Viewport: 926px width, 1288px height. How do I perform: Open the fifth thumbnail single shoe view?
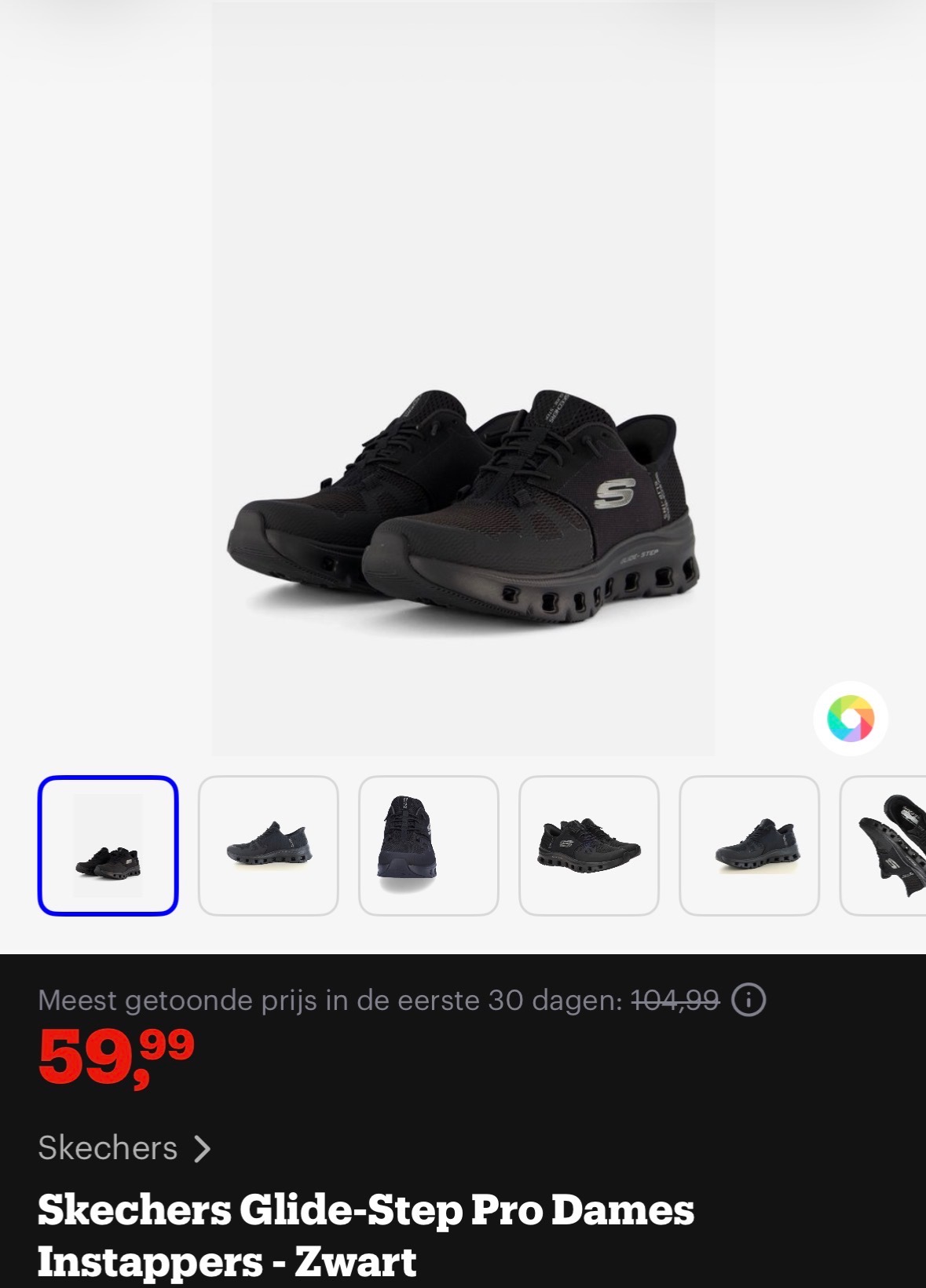pyautogui.click(x=749, y=846)
